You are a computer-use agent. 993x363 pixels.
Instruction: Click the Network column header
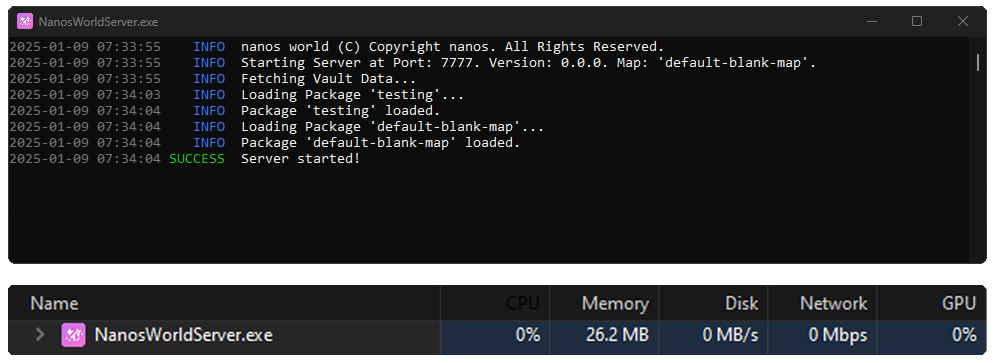point(833,303)
